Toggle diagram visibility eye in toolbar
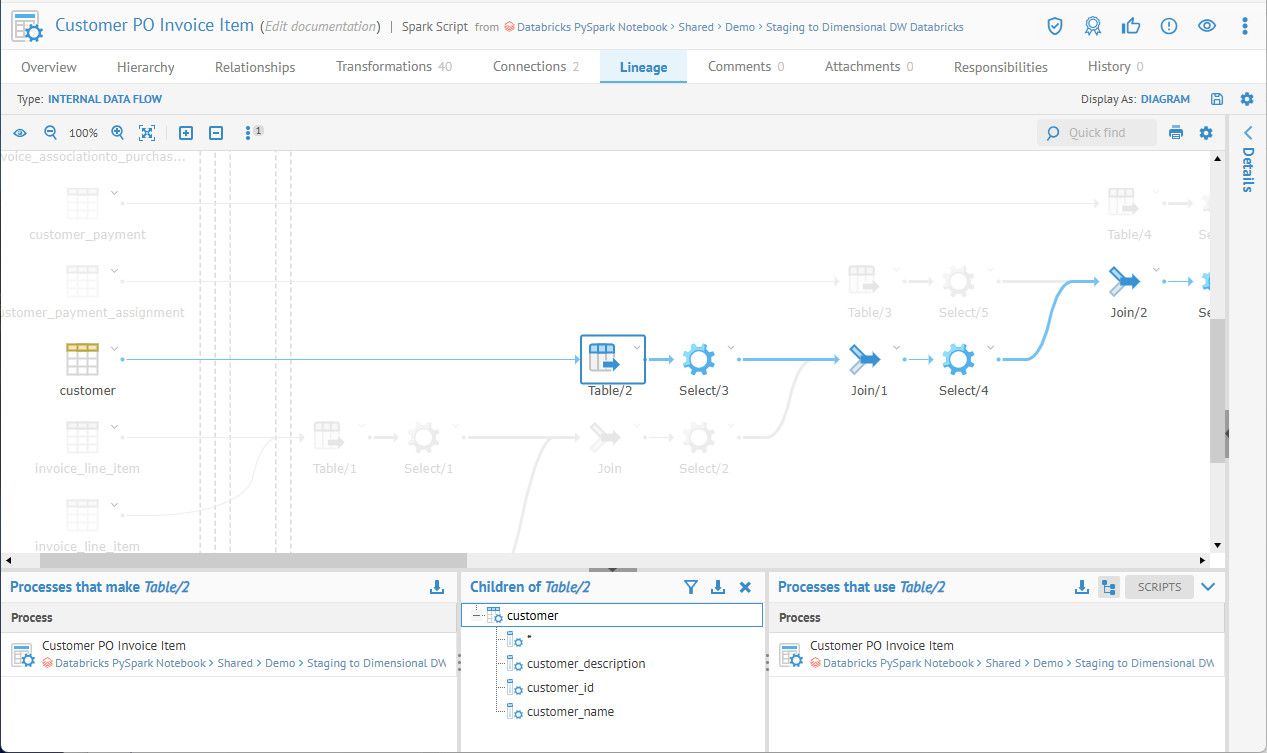The width and height of the screenshot is (1267, 753). point(20,133)
